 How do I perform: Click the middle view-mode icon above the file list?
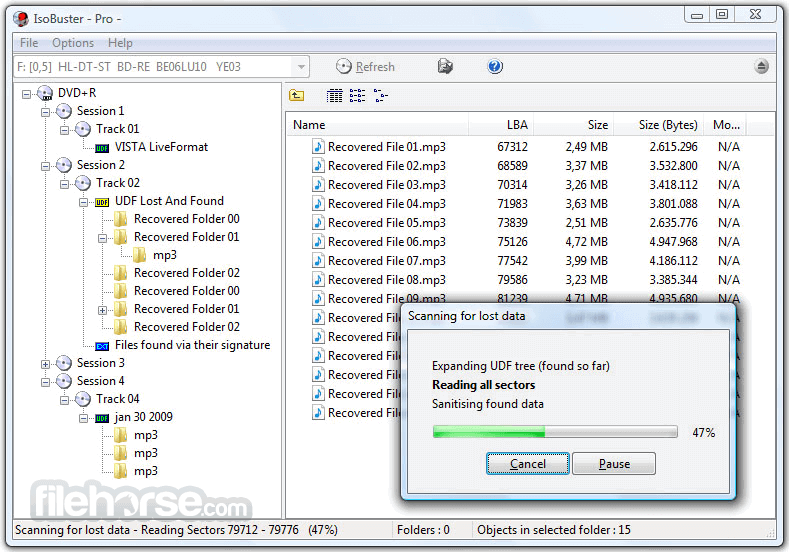[357, 96]
